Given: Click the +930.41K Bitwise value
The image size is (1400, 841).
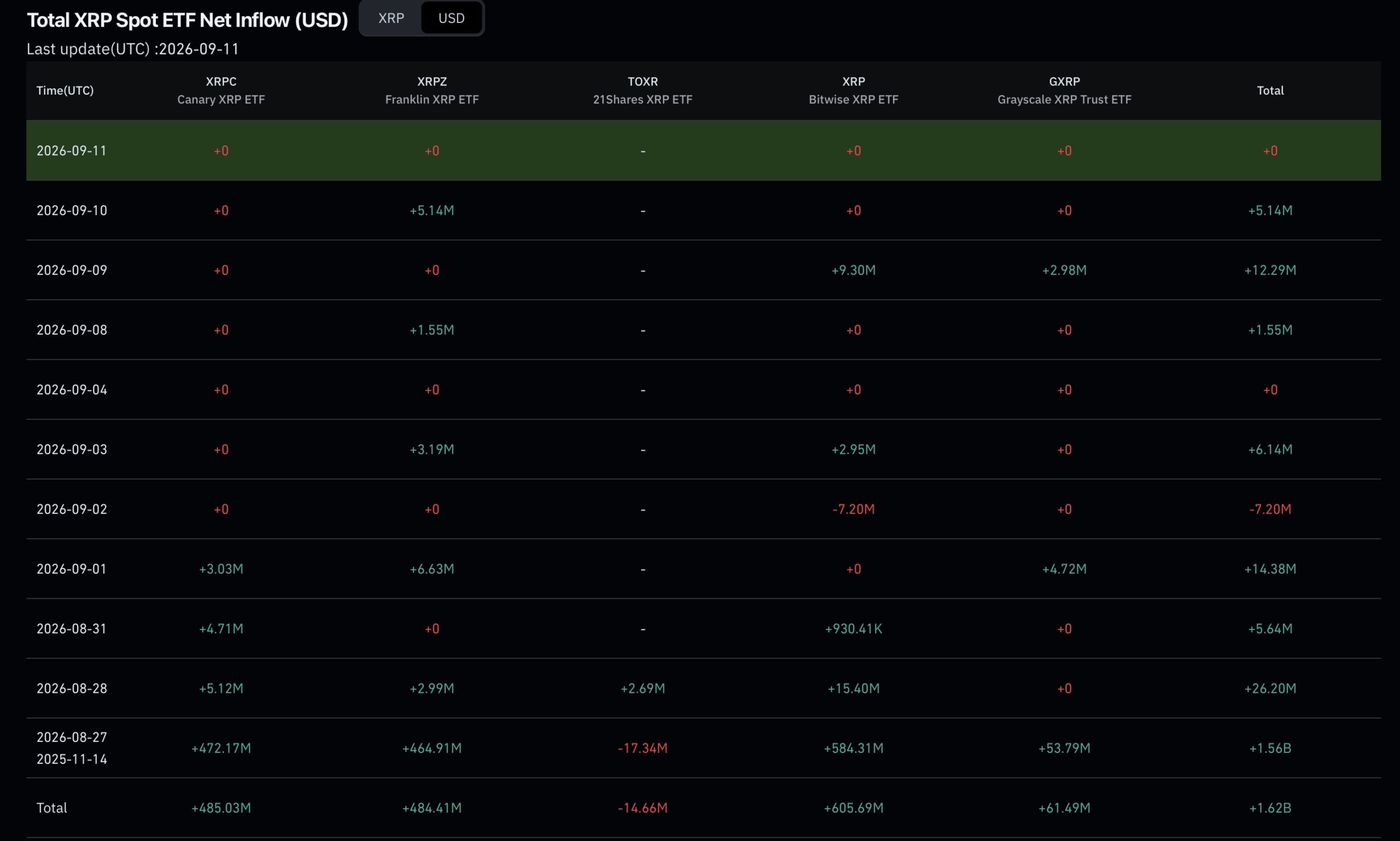Looking at the screenshot, I should [854, 628].
